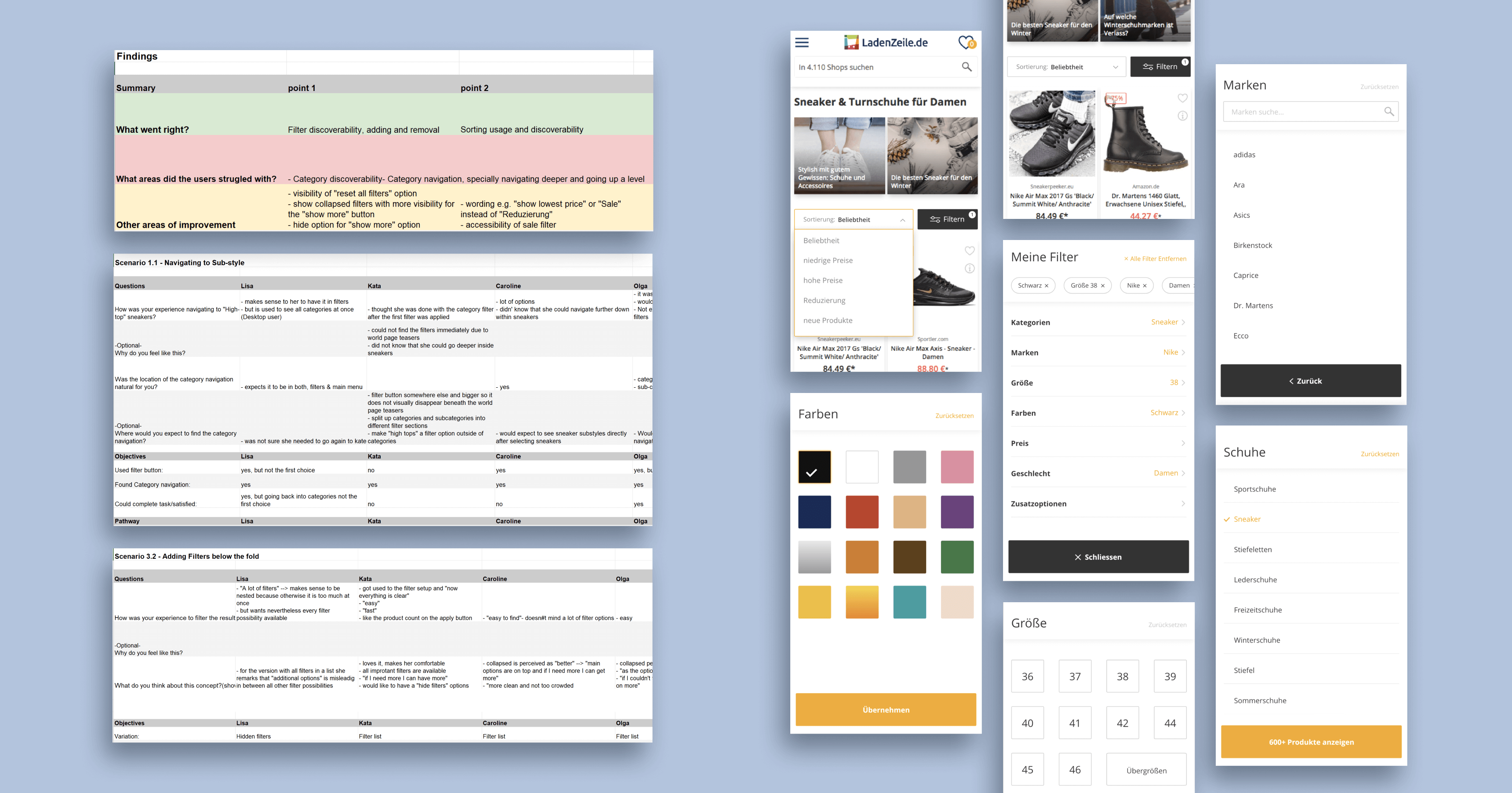Open info icon on Dr. Martens product card

[1183, 116]
